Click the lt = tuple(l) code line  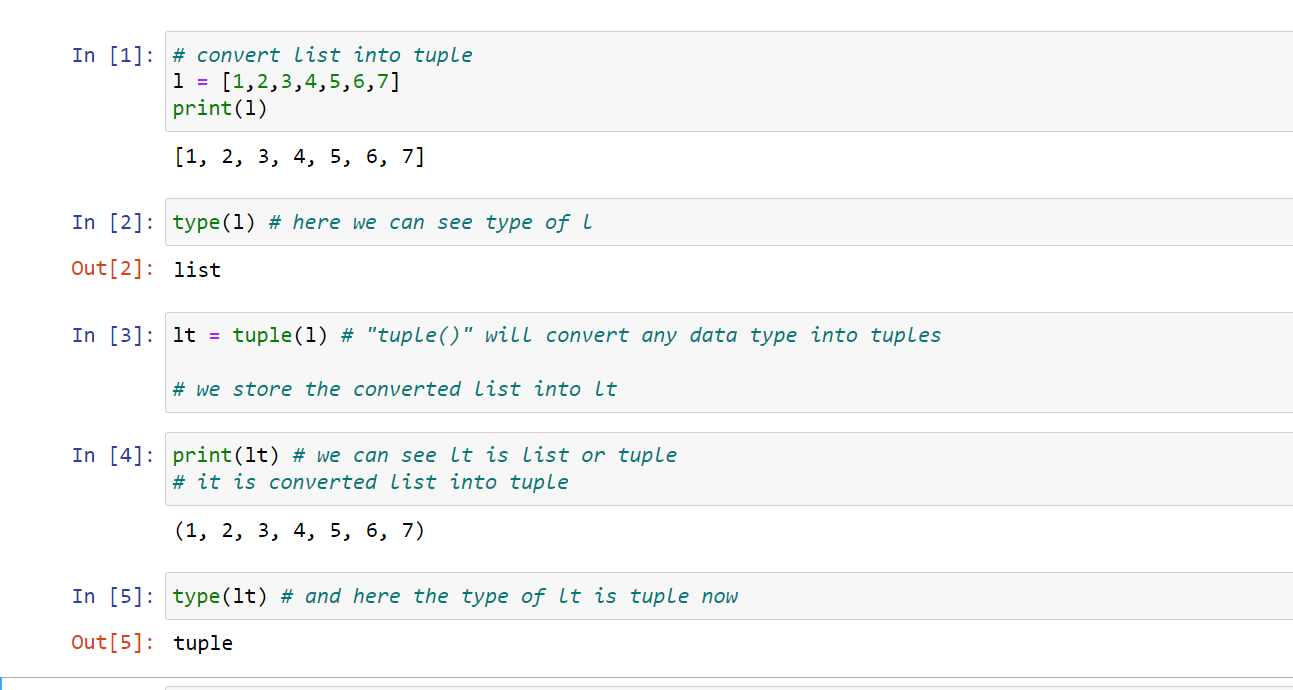[557, 335]
